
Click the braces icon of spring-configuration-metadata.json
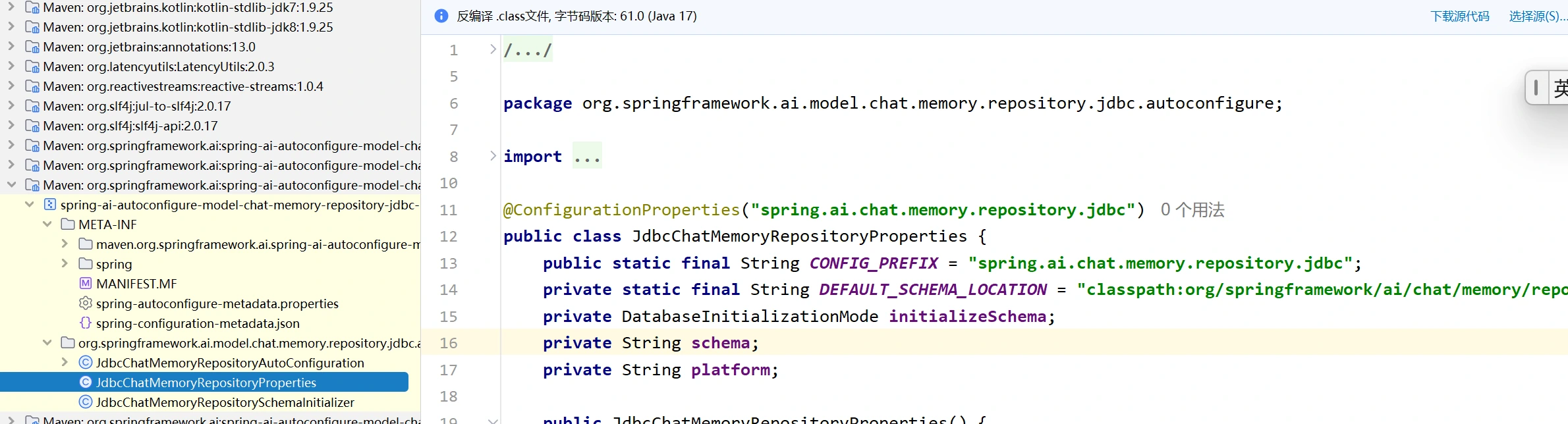click(x=85, y=323)
